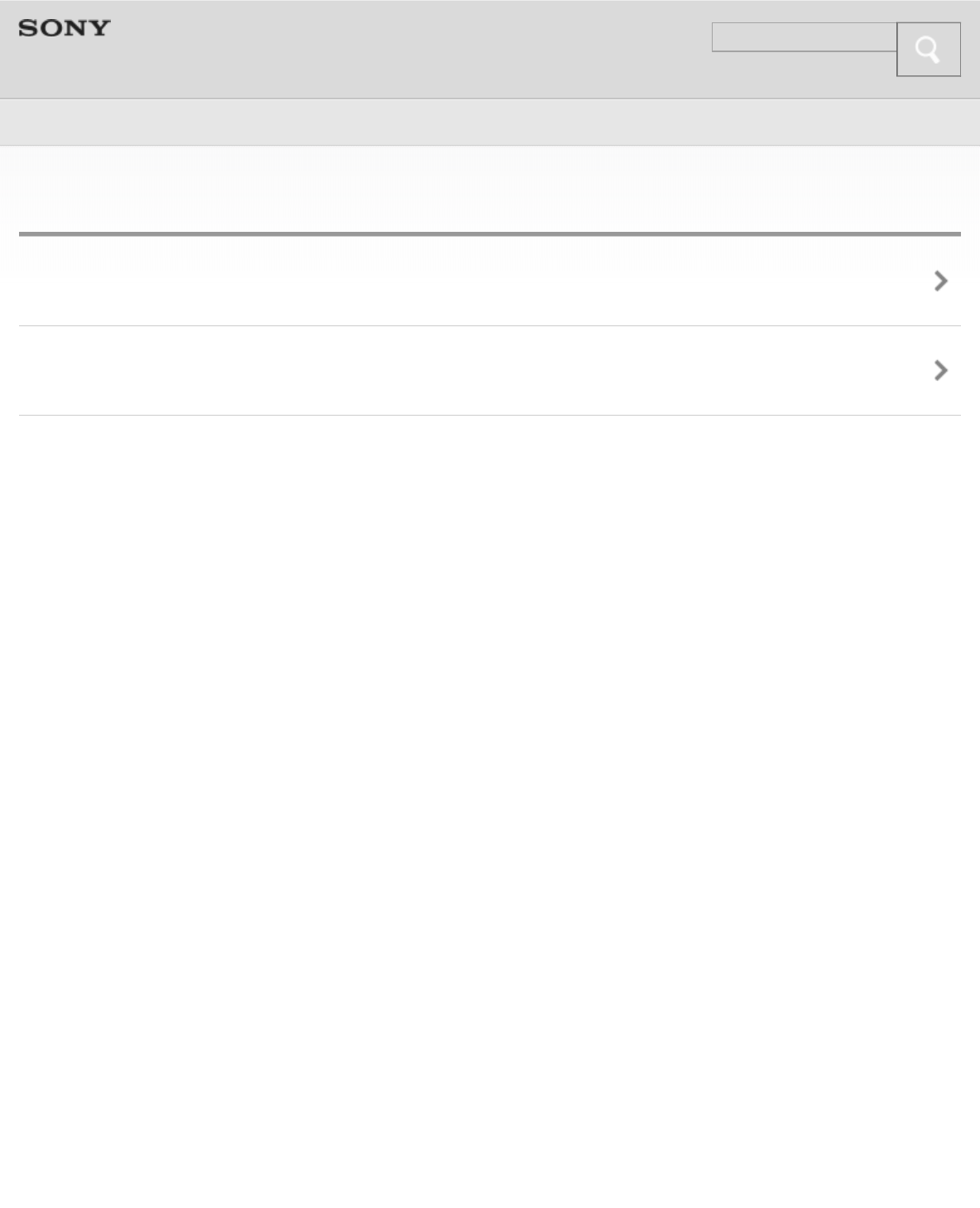Expand the top list entry arrow
This screenshot has height=1208, width=980.
pos(940,282)
